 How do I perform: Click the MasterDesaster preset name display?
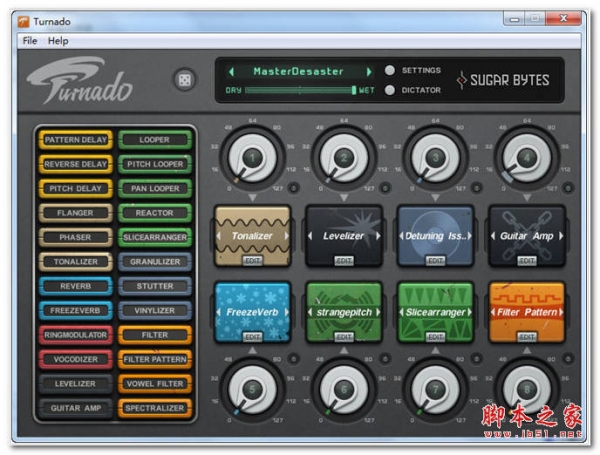click(298, 72)
